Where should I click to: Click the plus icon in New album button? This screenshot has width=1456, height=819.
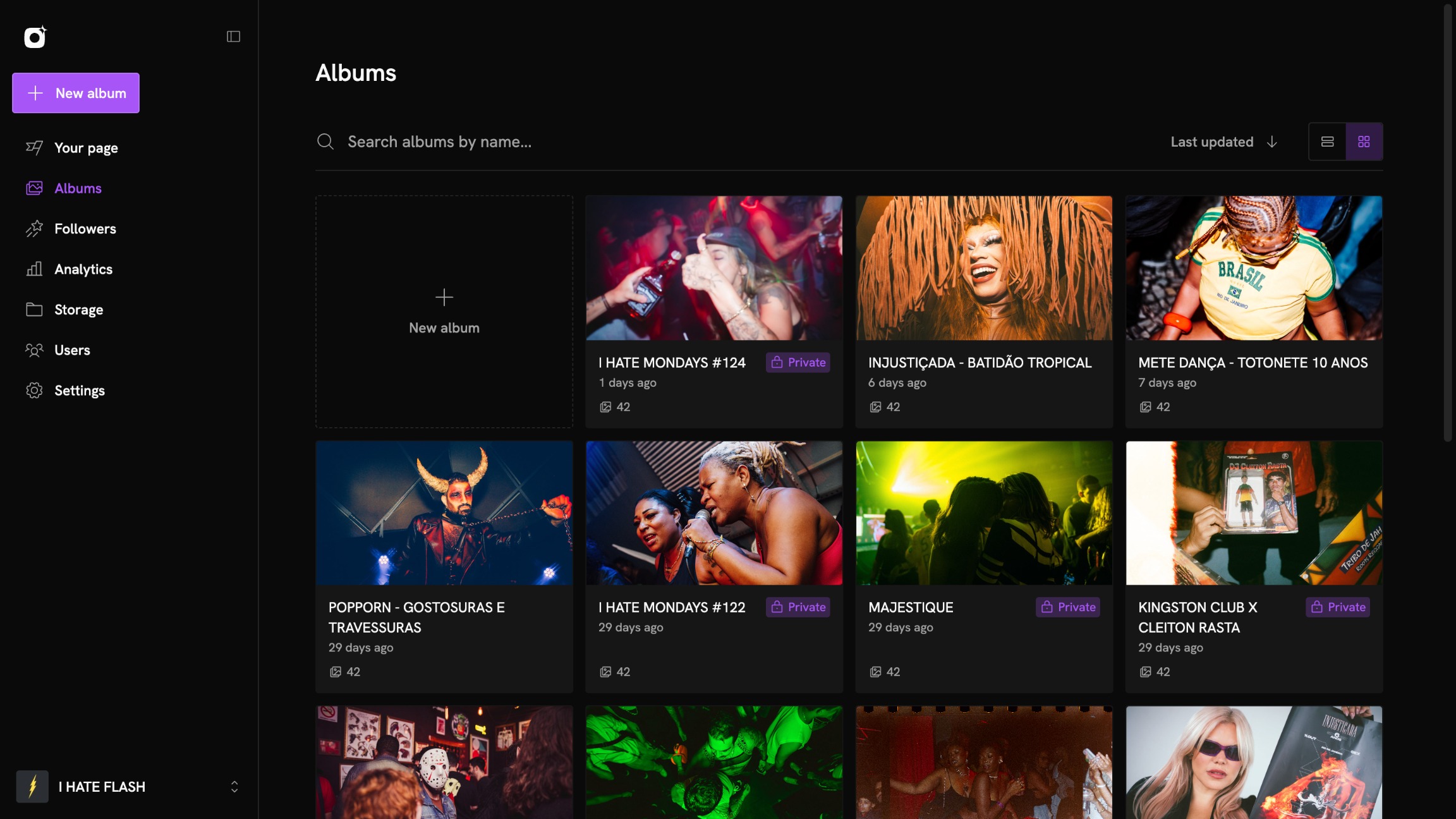pos(35,93)
